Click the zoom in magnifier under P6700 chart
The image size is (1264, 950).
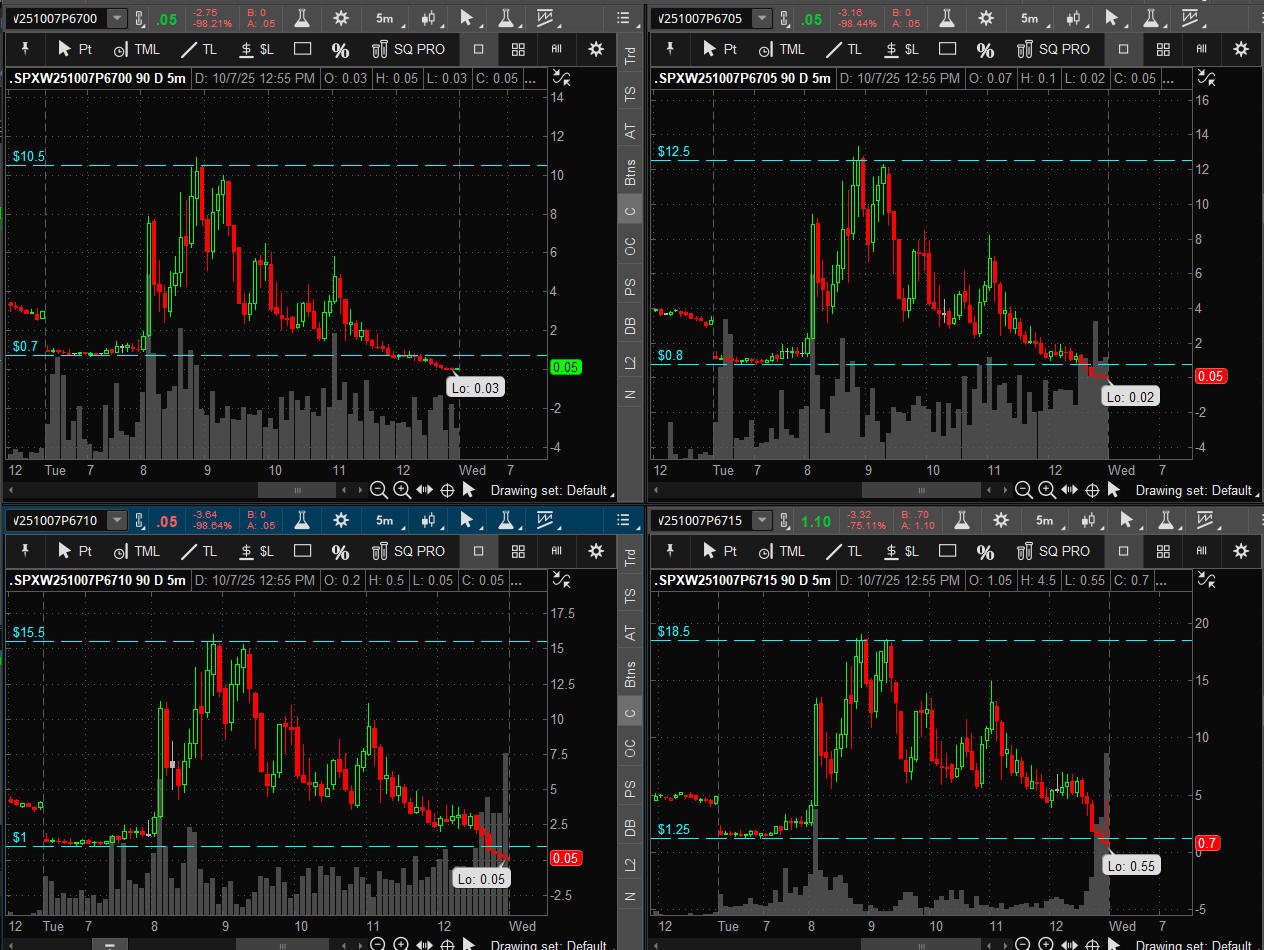[401, 490]
